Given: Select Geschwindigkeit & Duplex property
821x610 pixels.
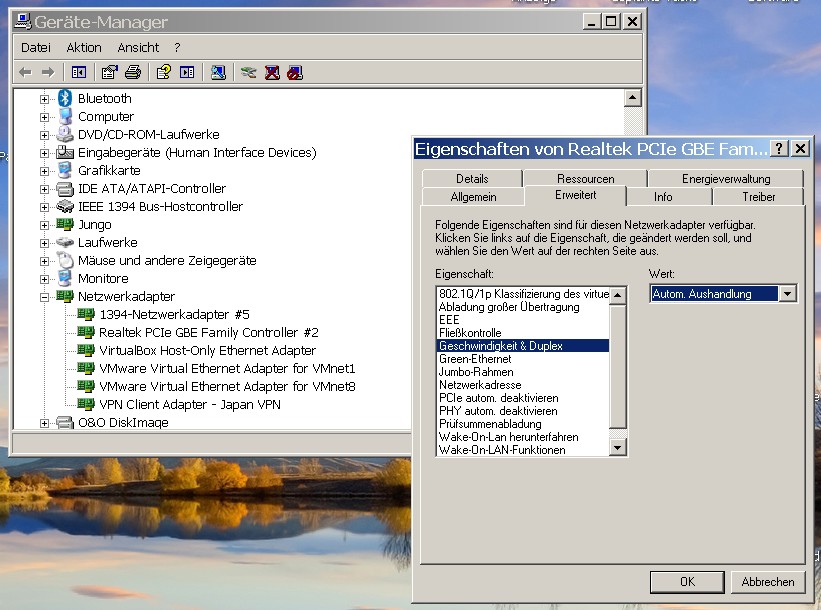Looking at the screenshot, I should click(522, 346).
